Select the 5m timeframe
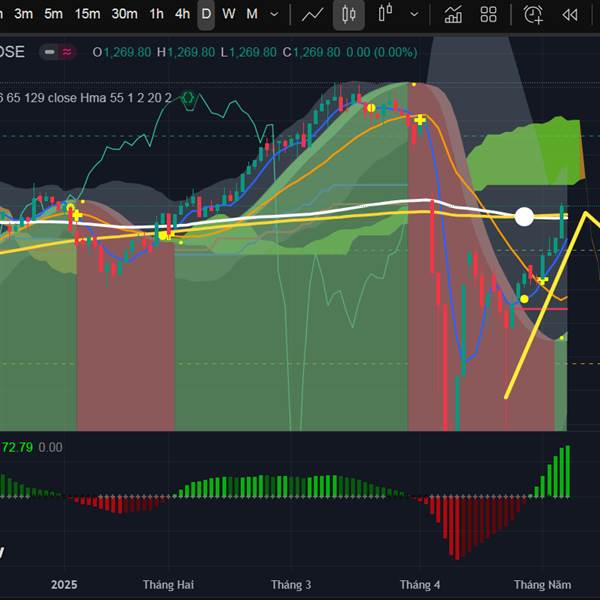The height and width of the screenshot is (600, 600). (x=53, y=14)
